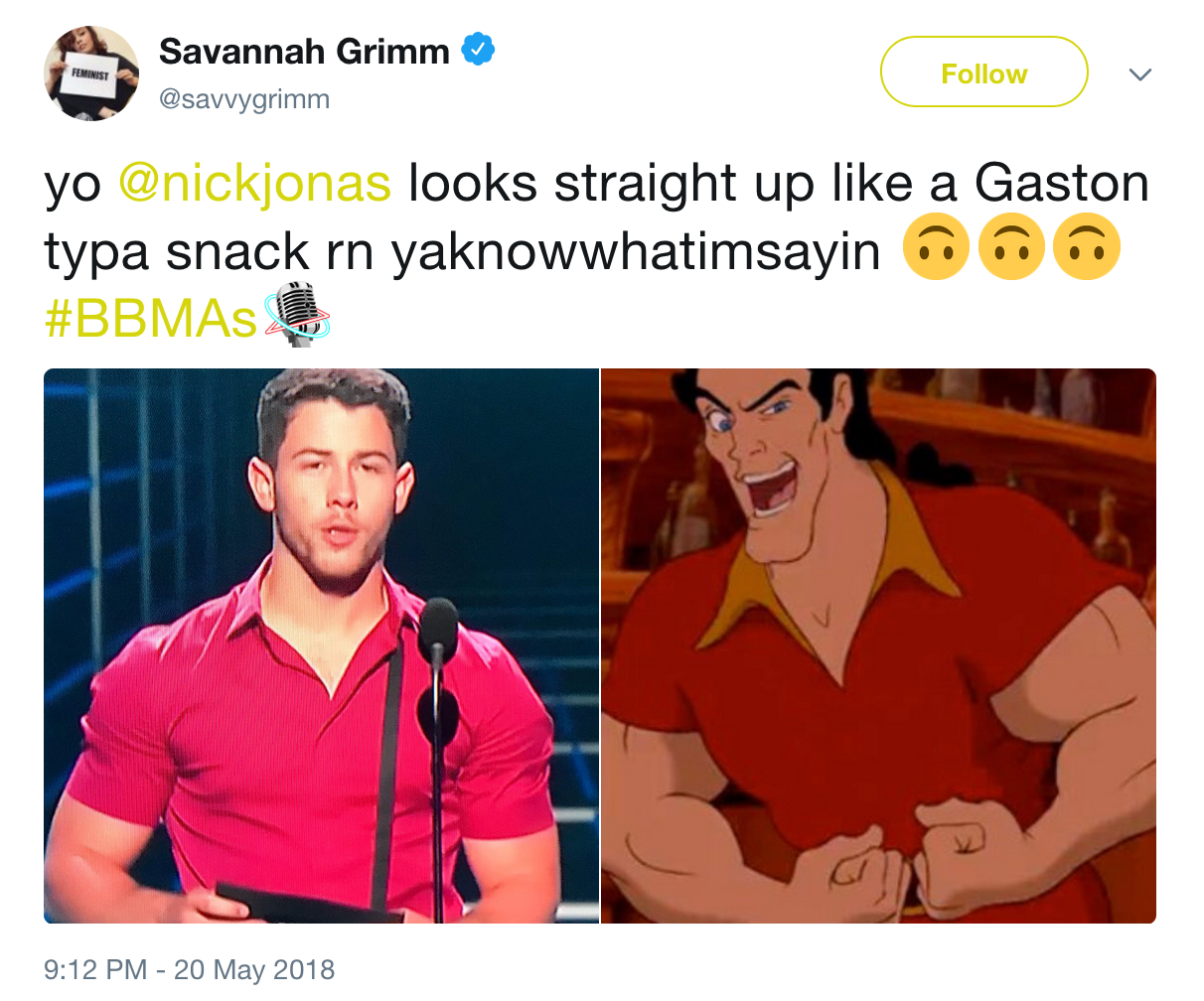Click the middle upside-down face emoji

(x=1010, y=249)
